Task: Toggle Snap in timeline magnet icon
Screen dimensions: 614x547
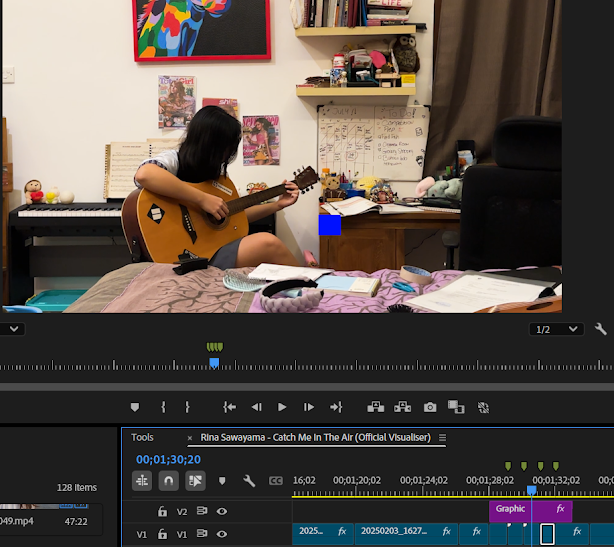Action: [168, 481]
